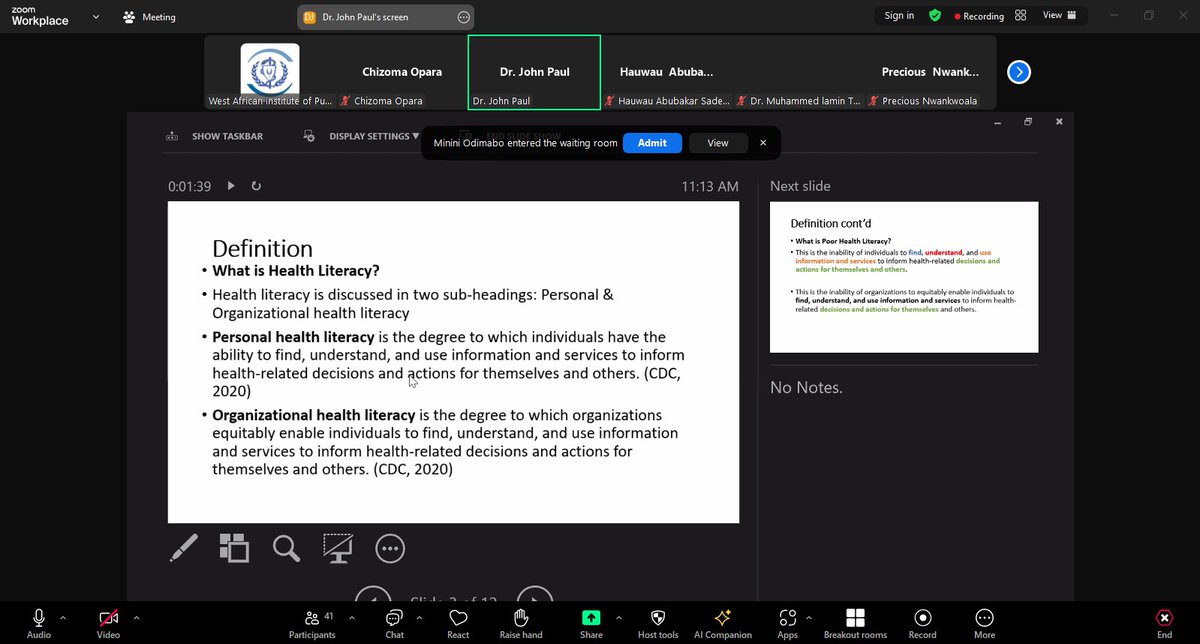Viewport: 1200px width, 644px height.
Task: Select Dr. John Paul video tile
Action: (x=534, y=72)
